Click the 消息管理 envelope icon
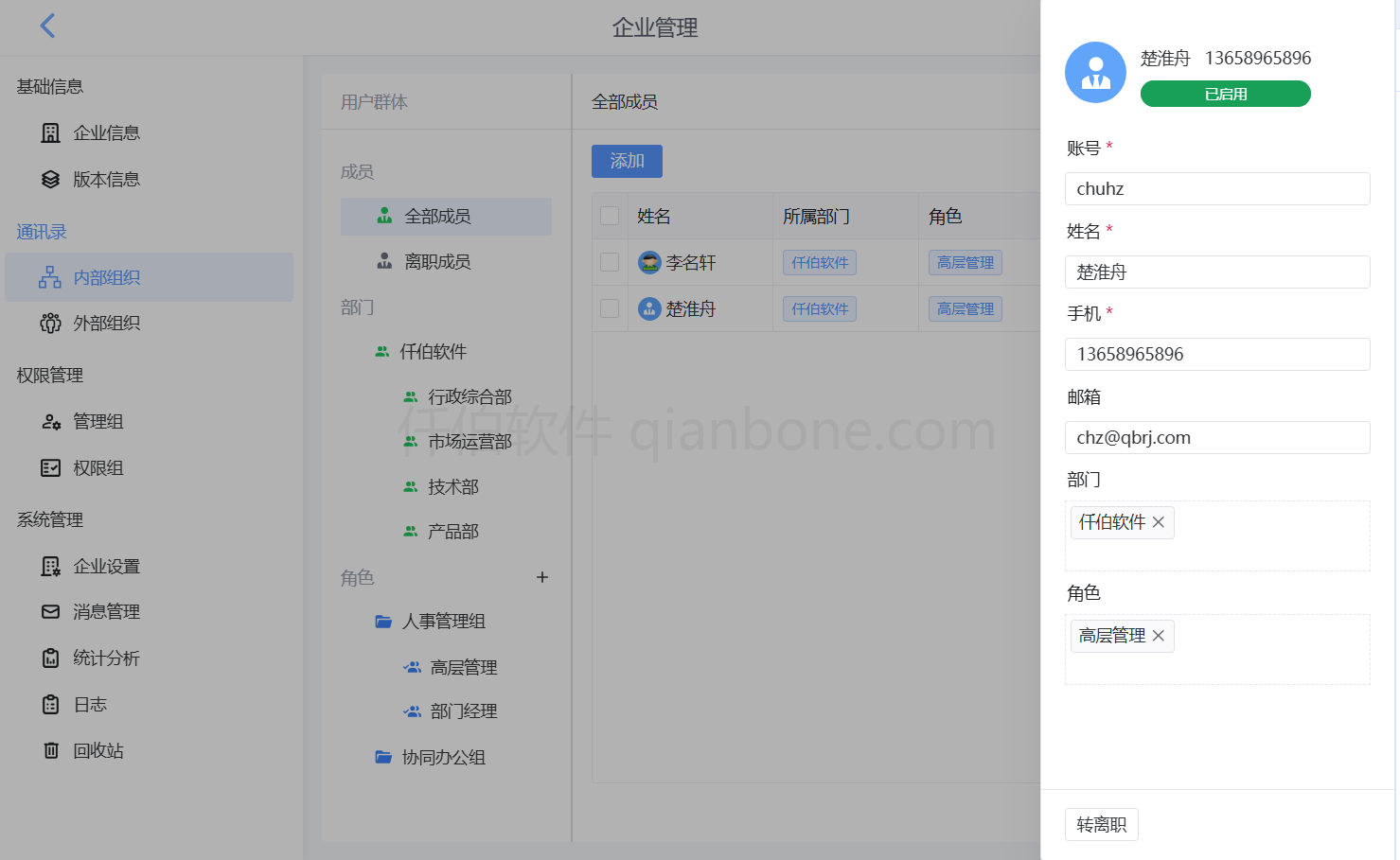1400x860 pixels. (50, 611)
